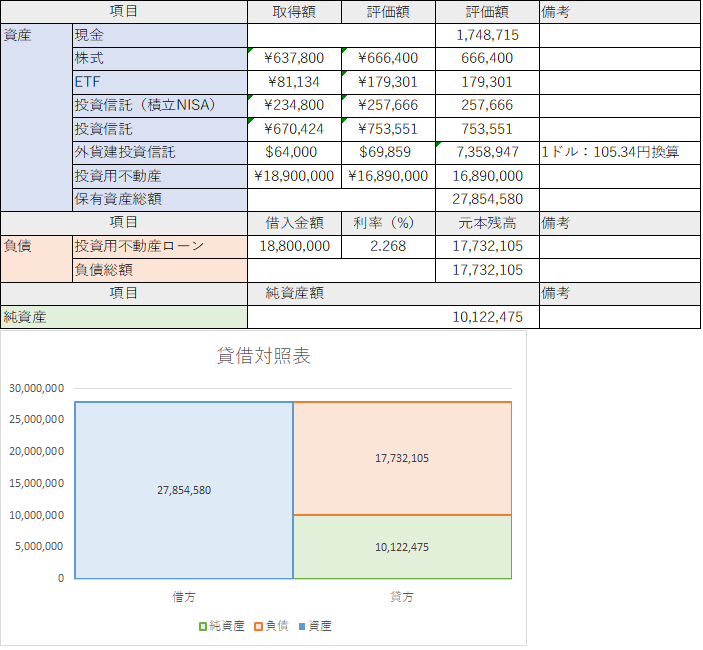Click the ¥257,666 valuation cell
The height and width of the screenshot is (650, 703).
point(388,106)
